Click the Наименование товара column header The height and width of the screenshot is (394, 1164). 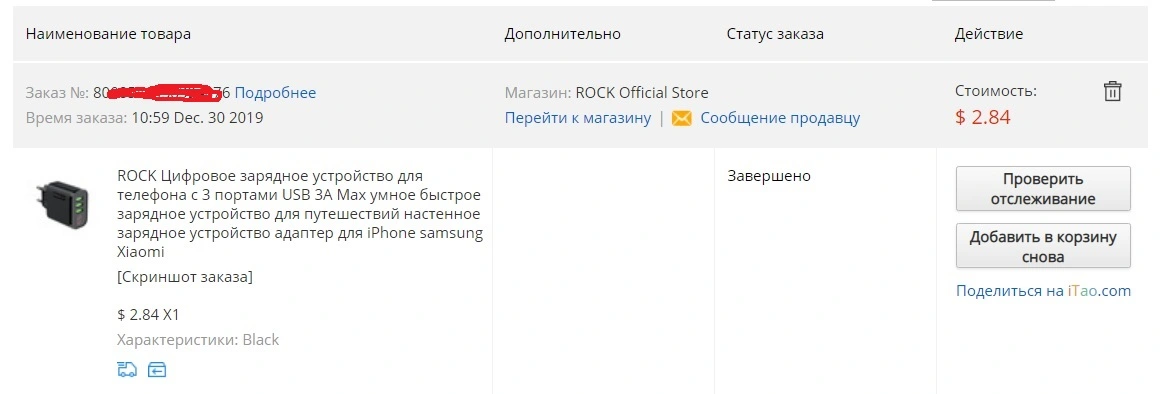click(x=108, y=34)
